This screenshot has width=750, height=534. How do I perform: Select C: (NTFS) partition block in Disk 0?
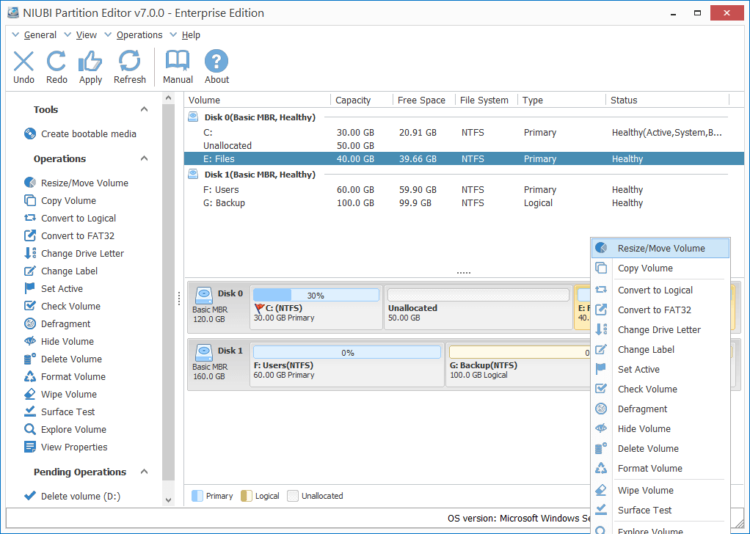coord(316,307)
